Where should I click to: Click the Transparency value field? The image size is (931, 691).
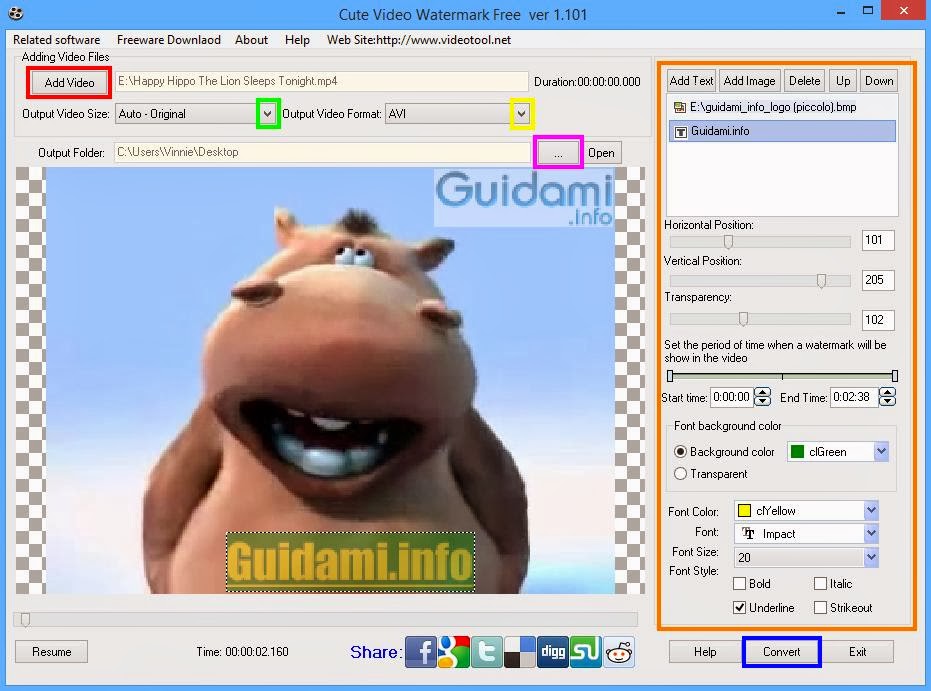coord(878,319)
